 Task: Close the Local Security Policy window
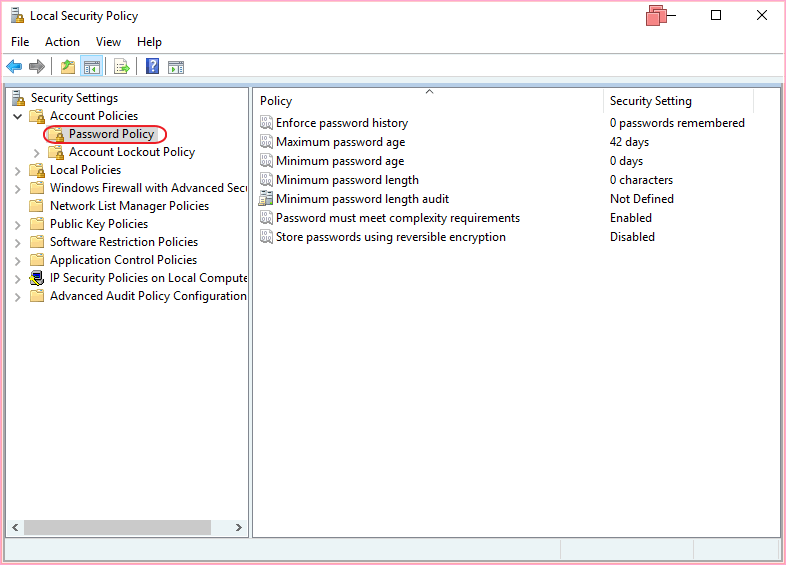(762, 16)
